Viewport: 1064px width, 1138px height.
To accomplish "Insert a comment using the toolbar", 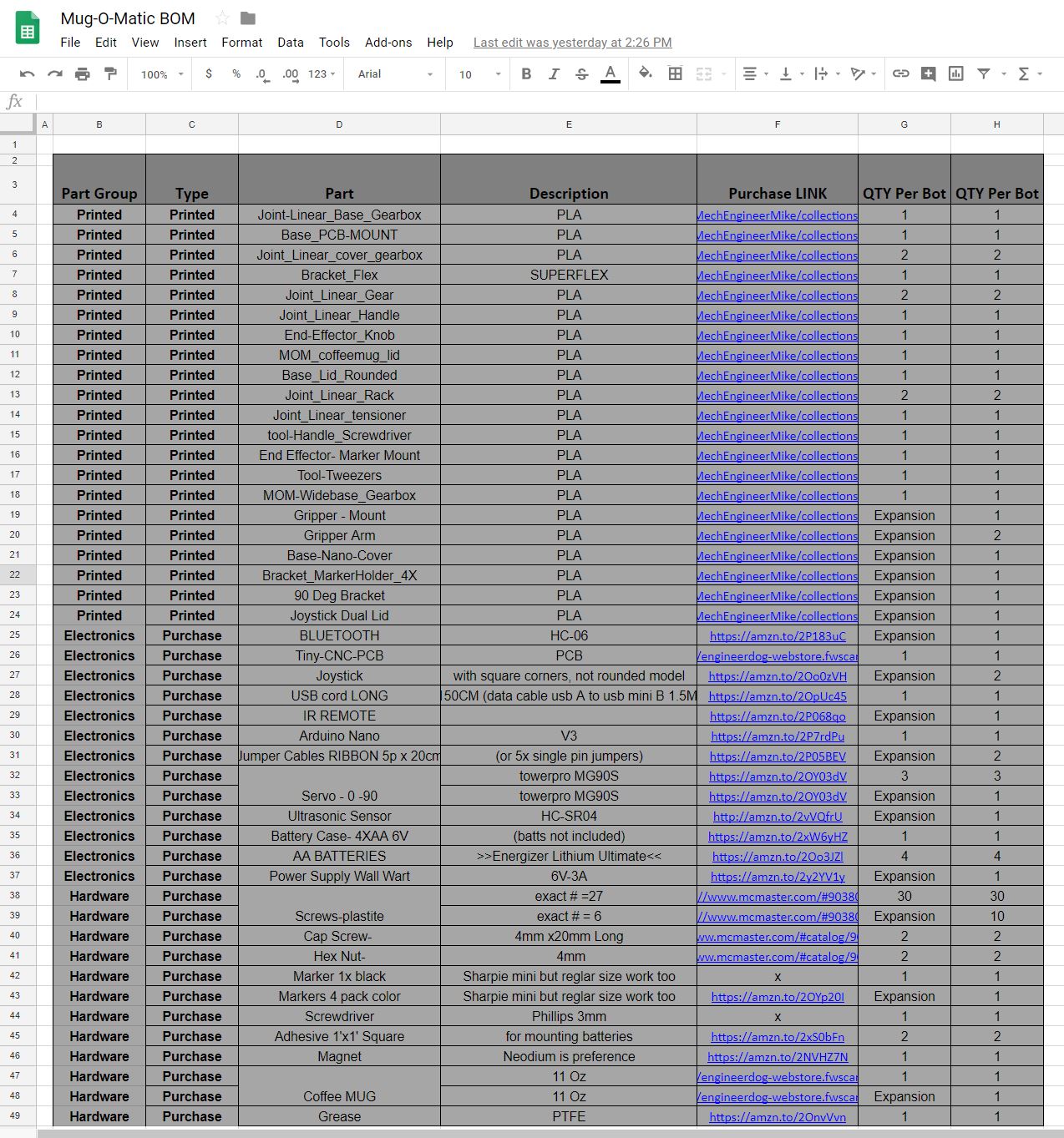I will point(928,74).
